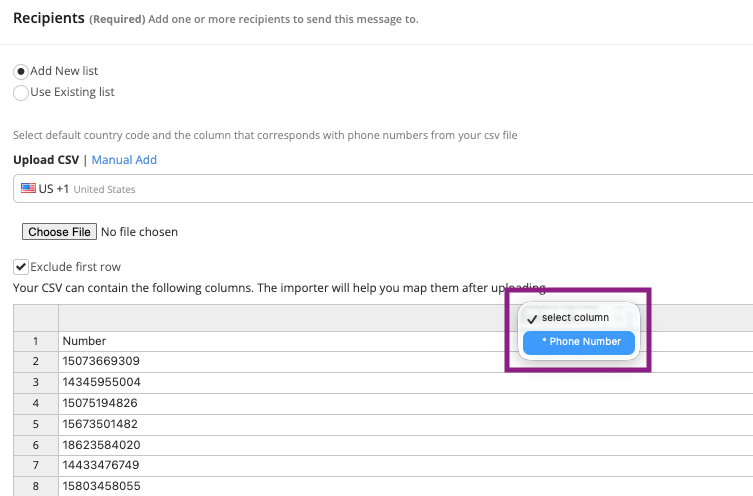Image resolution: width=753 pixels, height=496 pixels.
Task: Select the cell containing 15803458055
Action: (100, 486)
